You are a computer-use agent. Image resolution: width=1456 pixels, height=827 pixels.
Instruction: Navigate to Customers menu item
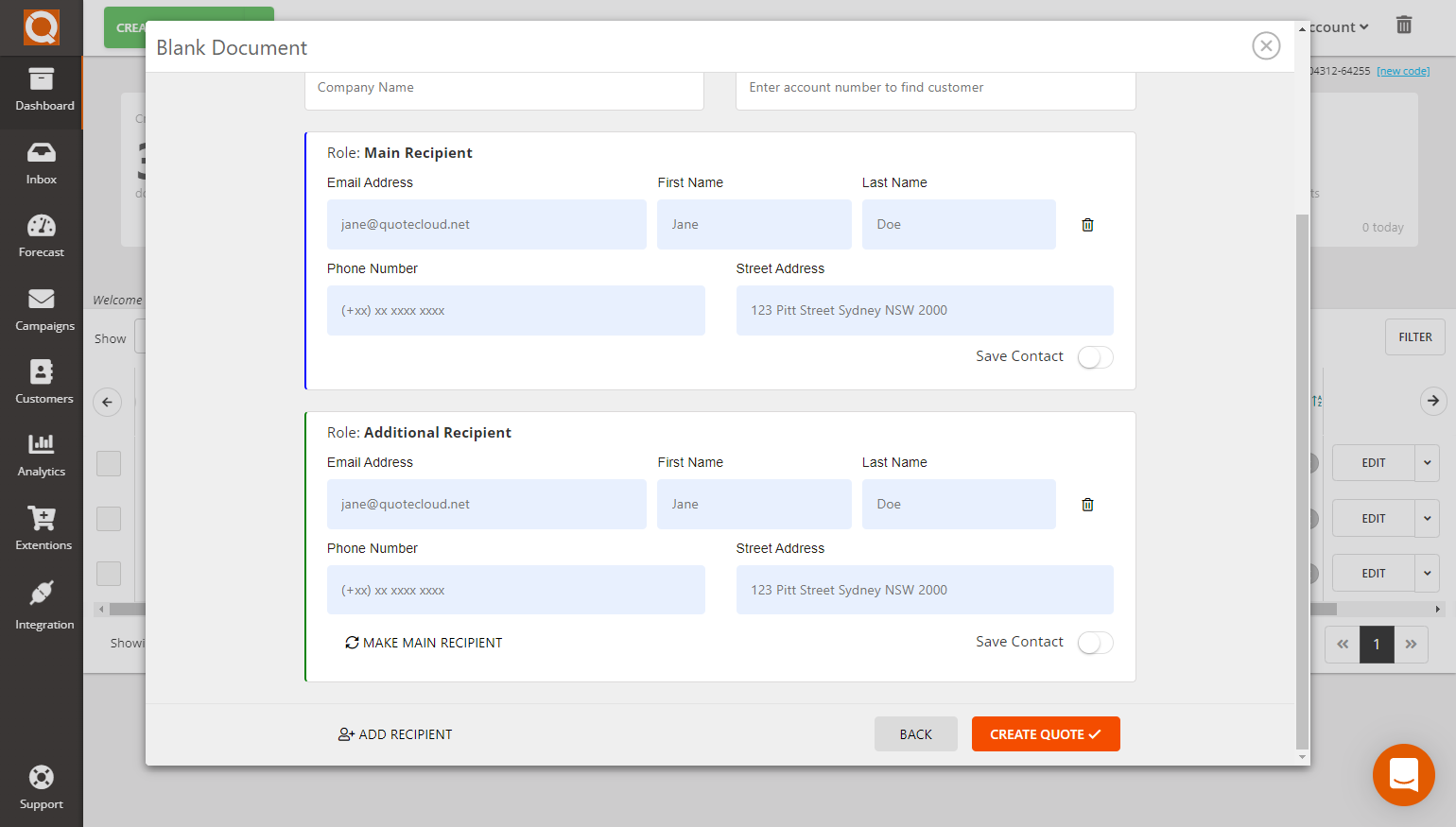tap(42, 382)
